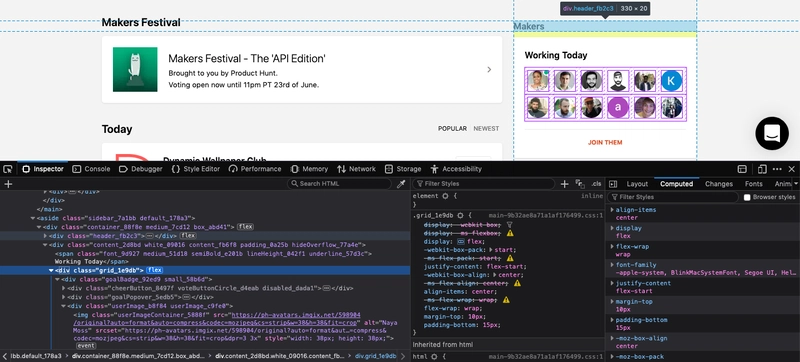The width and height of the screenshot is (800, 362).
Task: Select the div.grid_1e9db breadcrumb
Action: tap(376, 356)
